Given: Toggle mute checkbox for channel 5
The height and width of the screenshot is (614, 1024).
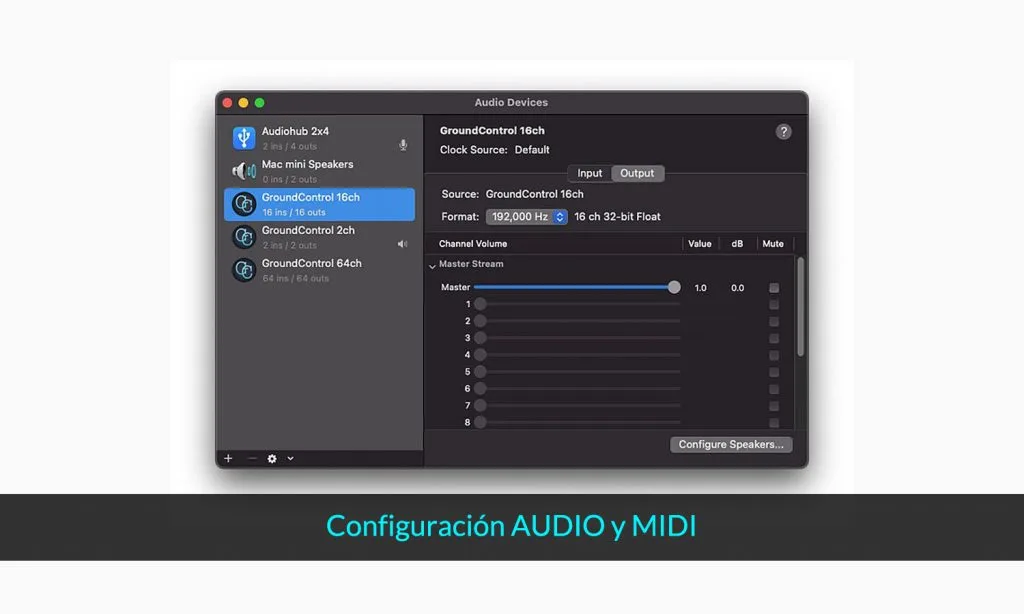Looking at the screenshot, I should coord(774,372).
